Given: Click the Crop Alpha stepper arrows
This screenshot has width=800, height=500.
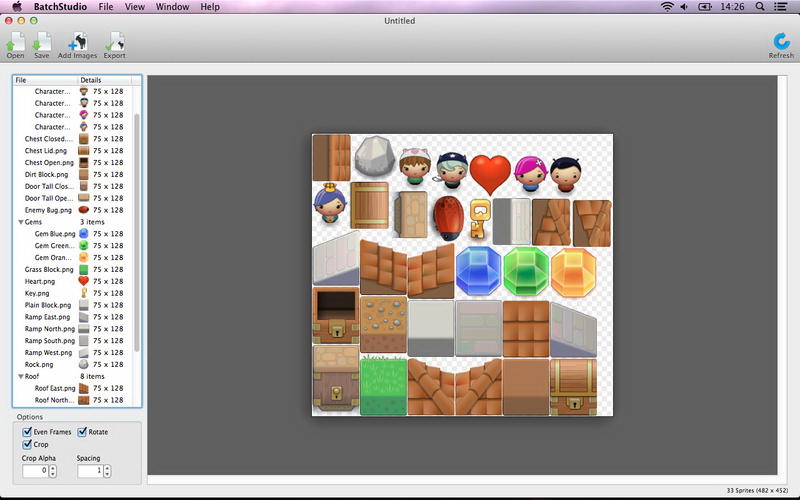Looking at the screenshot, I should click(x=51, y=470).
